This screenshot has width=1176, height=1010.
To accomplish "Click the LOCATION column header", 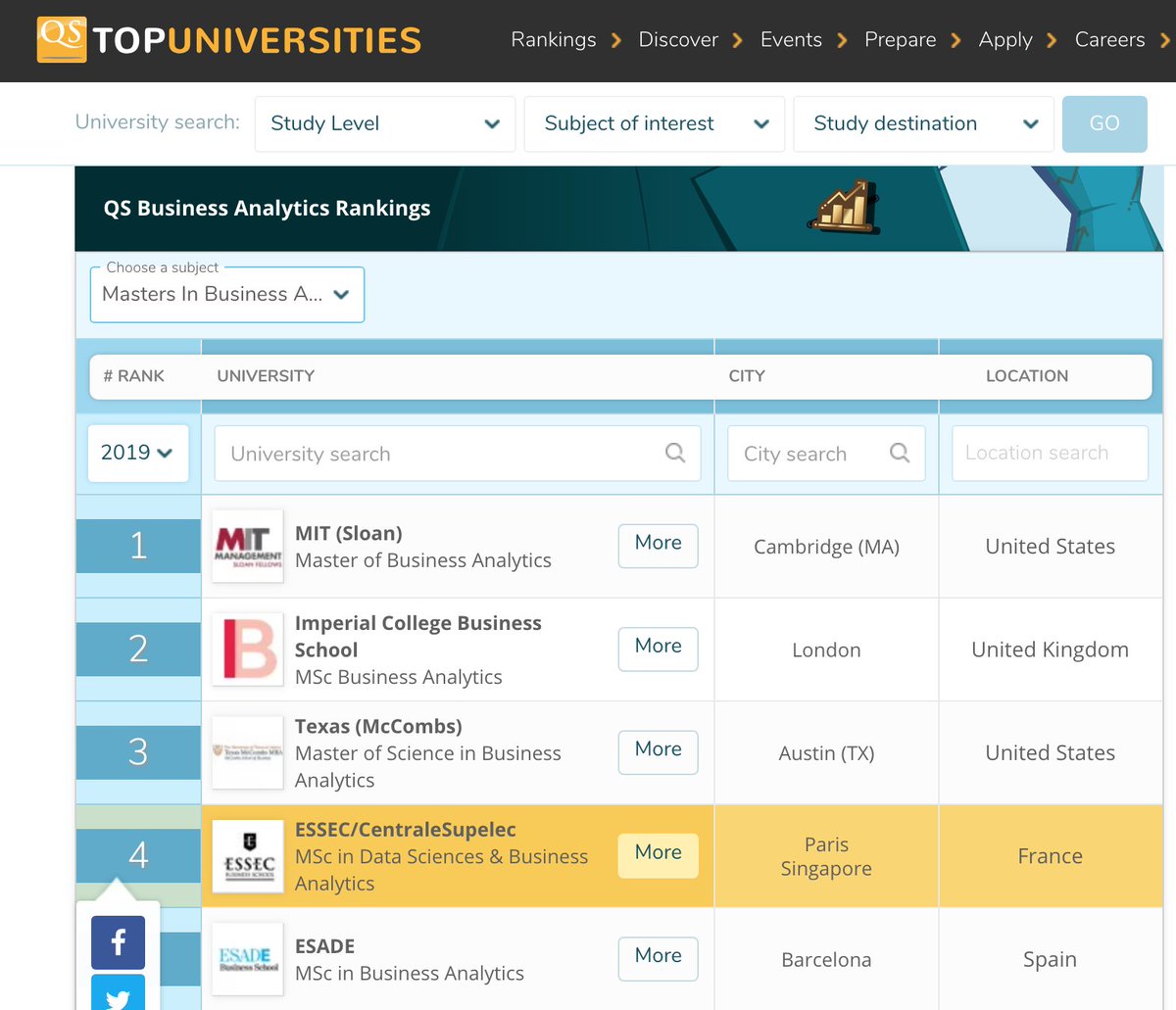I will (1027, 376).
